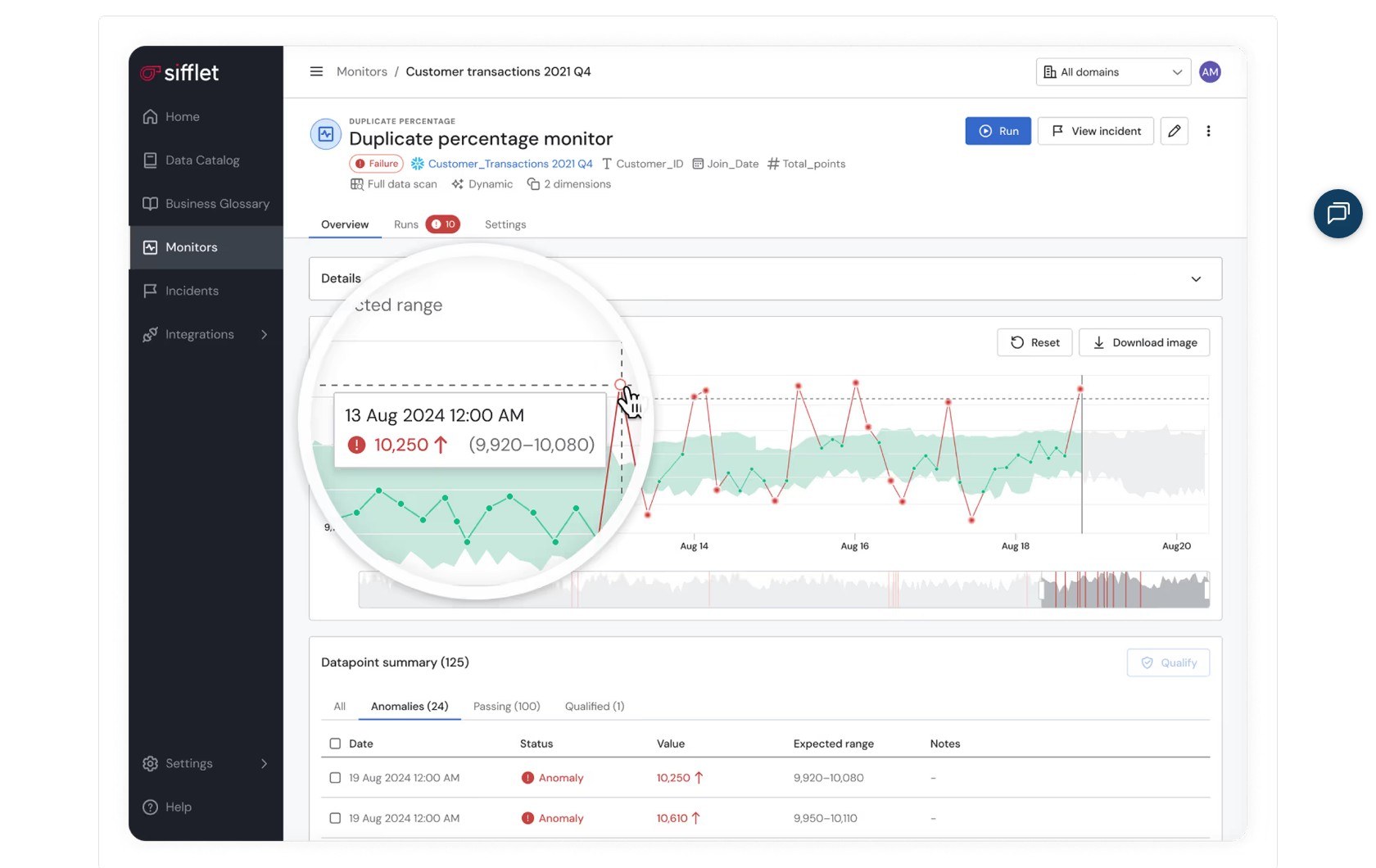
Task: Click the AM user avatar
Action: 1210,72
